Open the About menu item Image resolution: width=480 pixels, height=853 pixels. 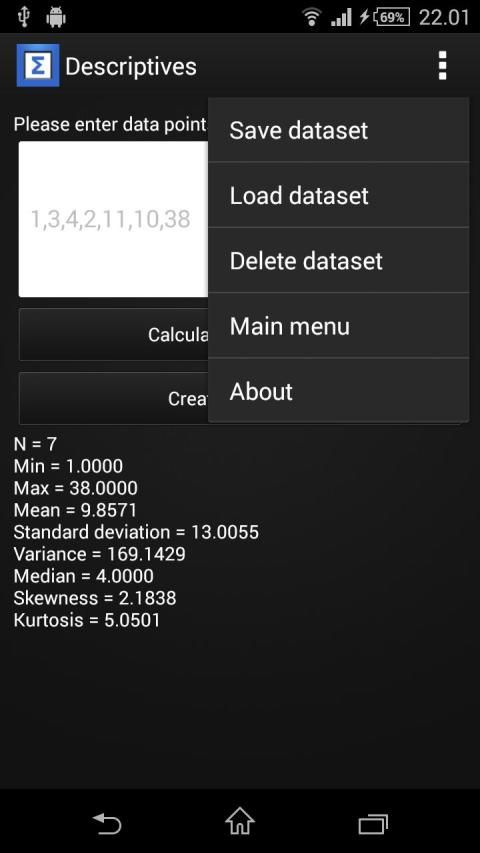pos(338,391)
